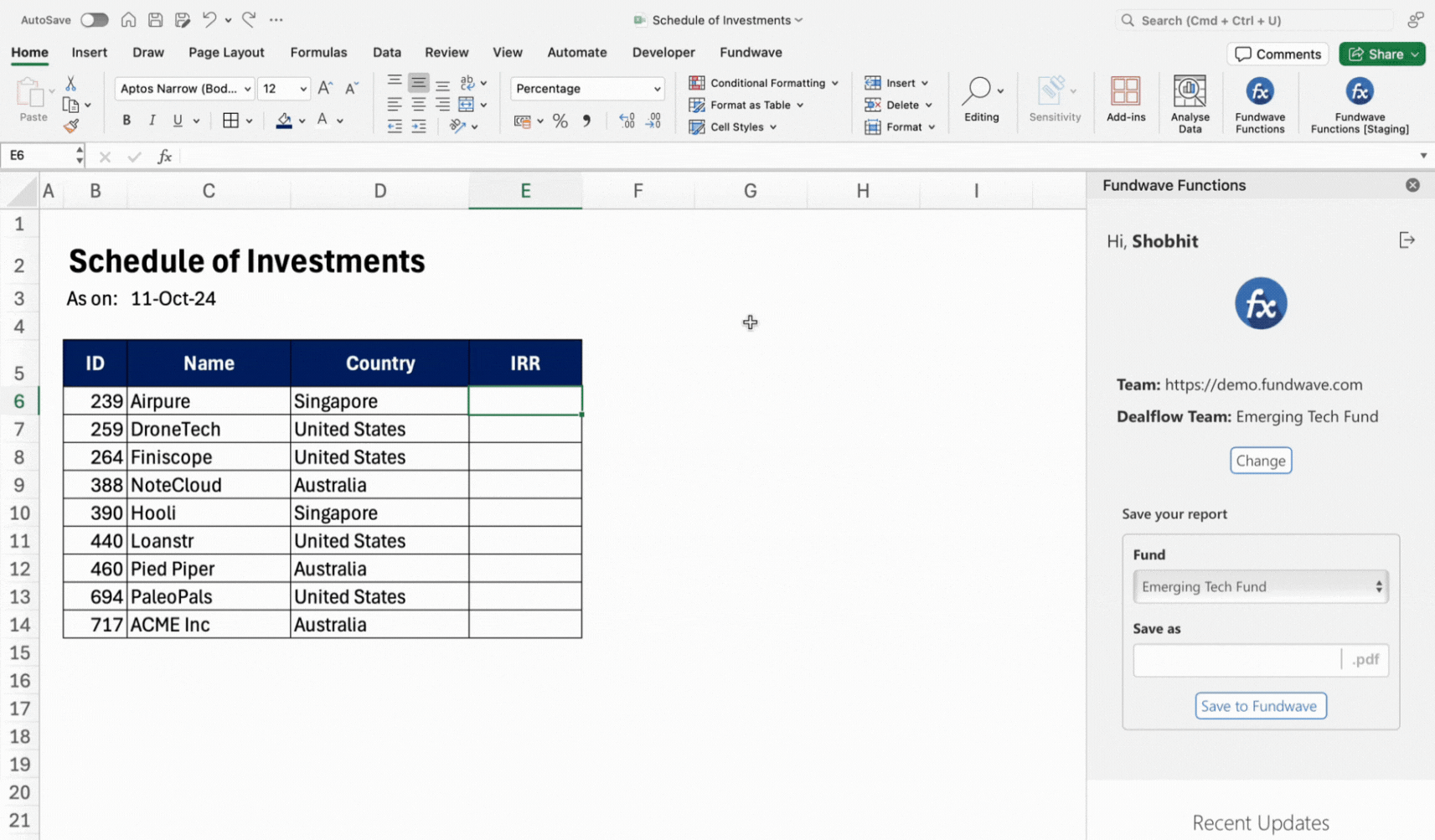
Task: Open the Percentage number format dropdown
Action: (x=587, y=88)
